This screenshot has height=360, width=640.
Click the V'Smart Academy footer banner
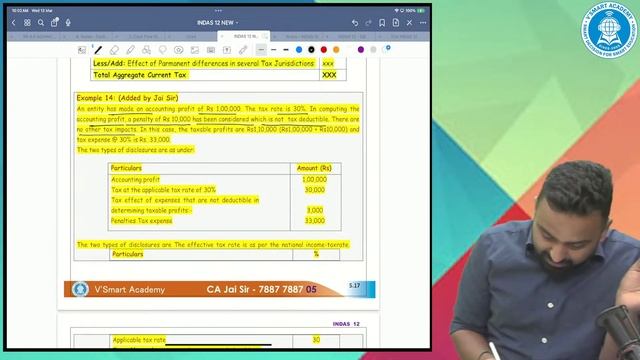click(x=220, y=289)
